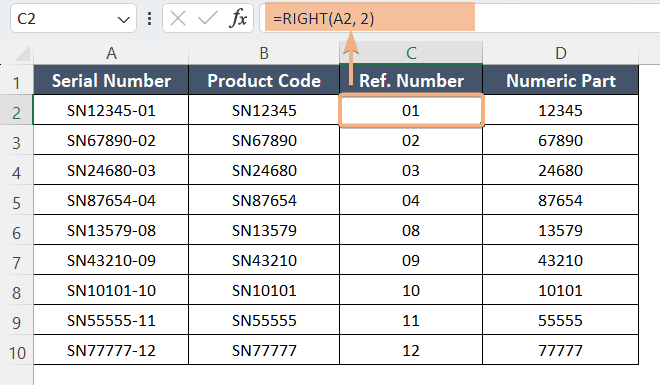Screen dimensions: 660x385
Task: Select column B header
Action: pos(264,53)
